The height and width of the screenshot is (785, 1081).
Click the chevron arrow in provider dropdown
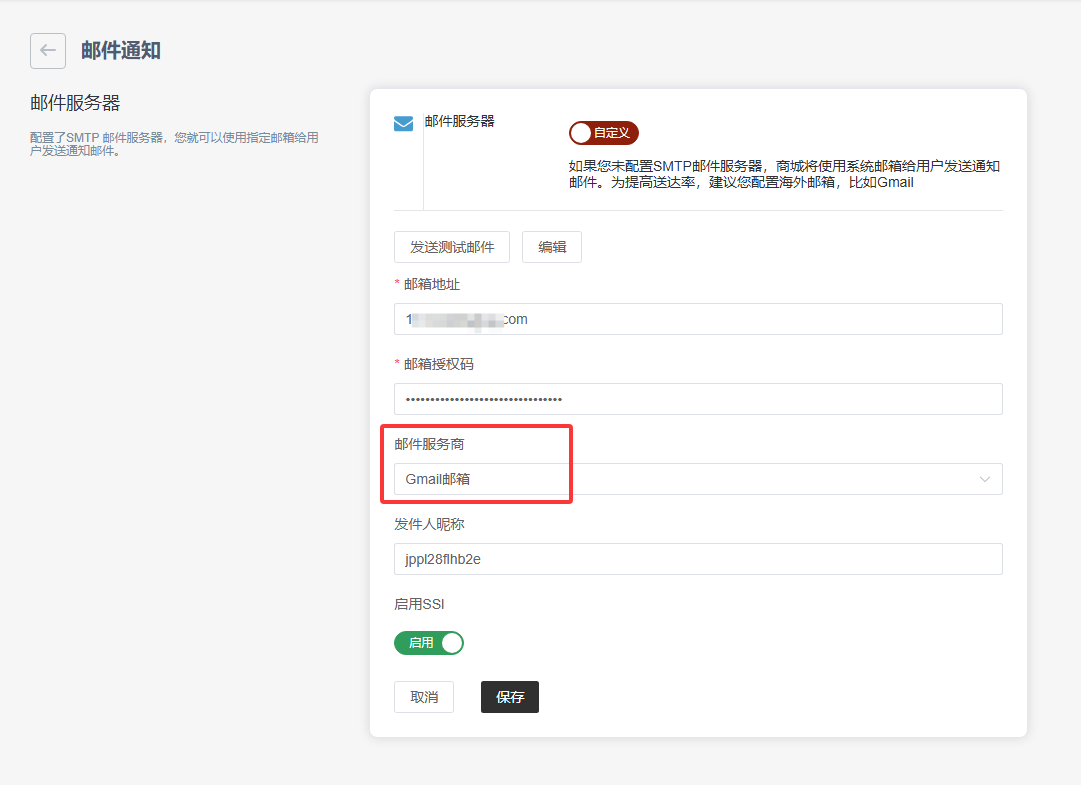coord(985,480)
